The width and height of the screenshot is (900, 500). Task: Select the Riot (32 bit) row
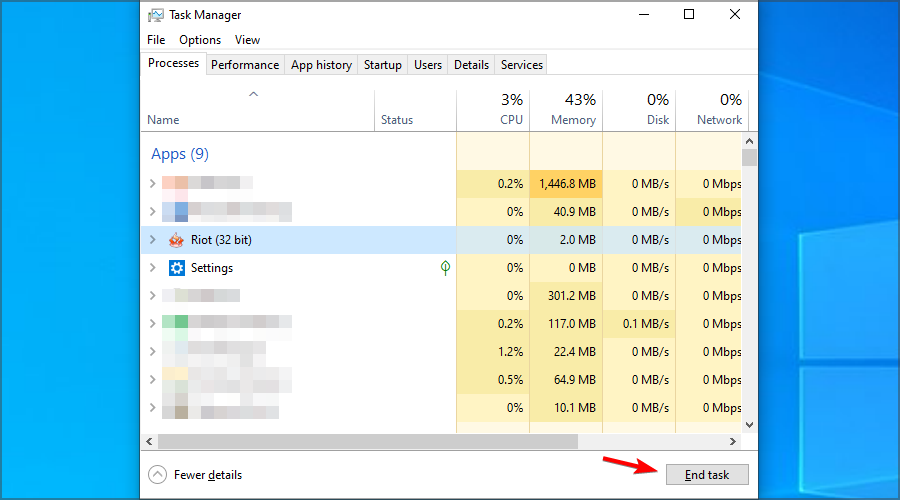(x=441, y=240)
